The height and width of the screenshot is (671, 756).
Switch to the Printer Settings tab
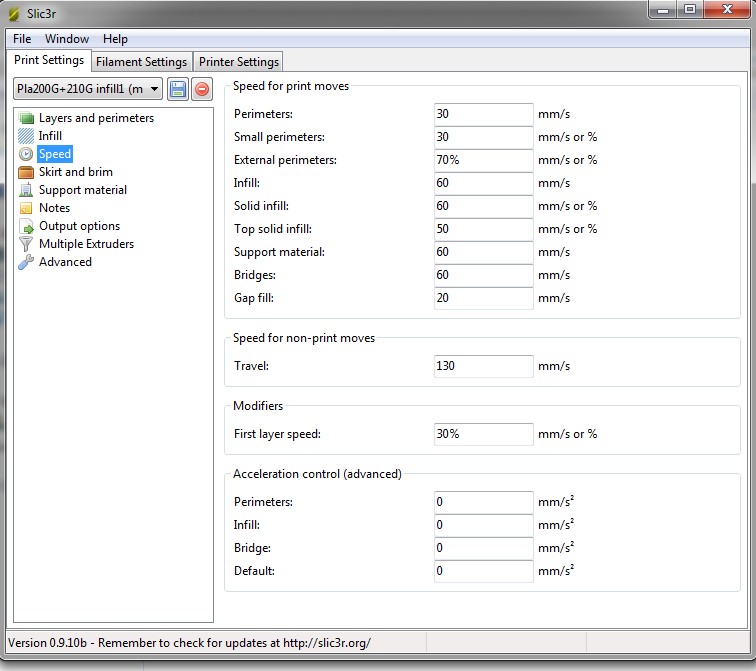[239, 62]
